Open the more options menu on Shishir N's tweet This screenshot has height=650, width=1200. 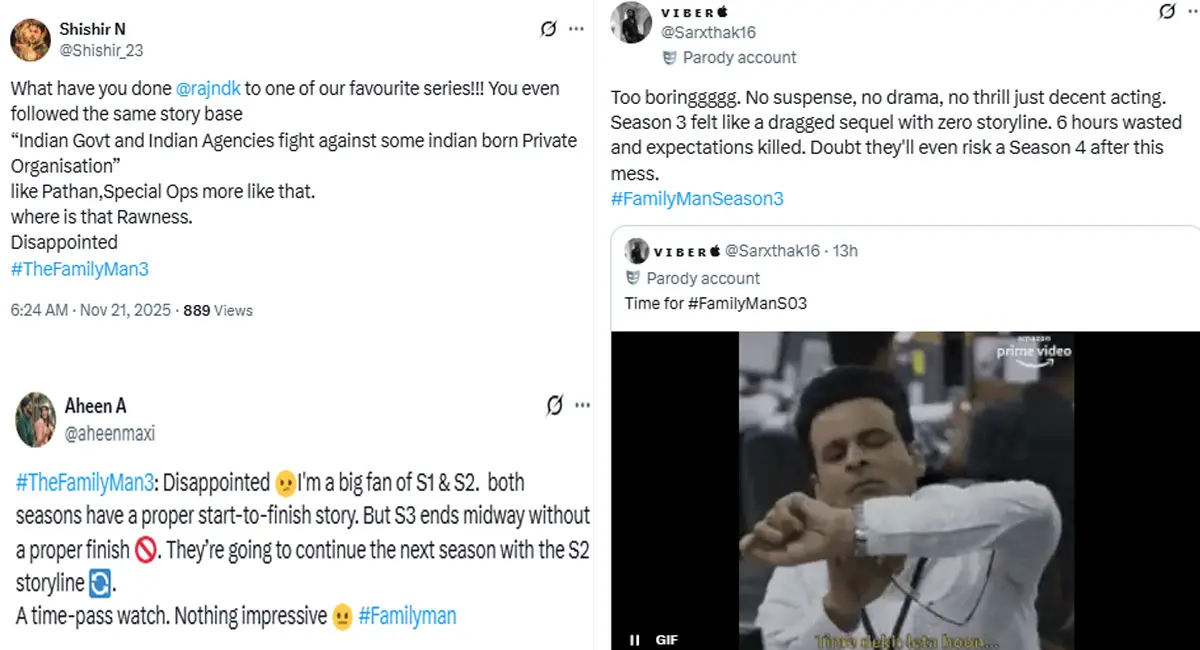pos(576,29)
